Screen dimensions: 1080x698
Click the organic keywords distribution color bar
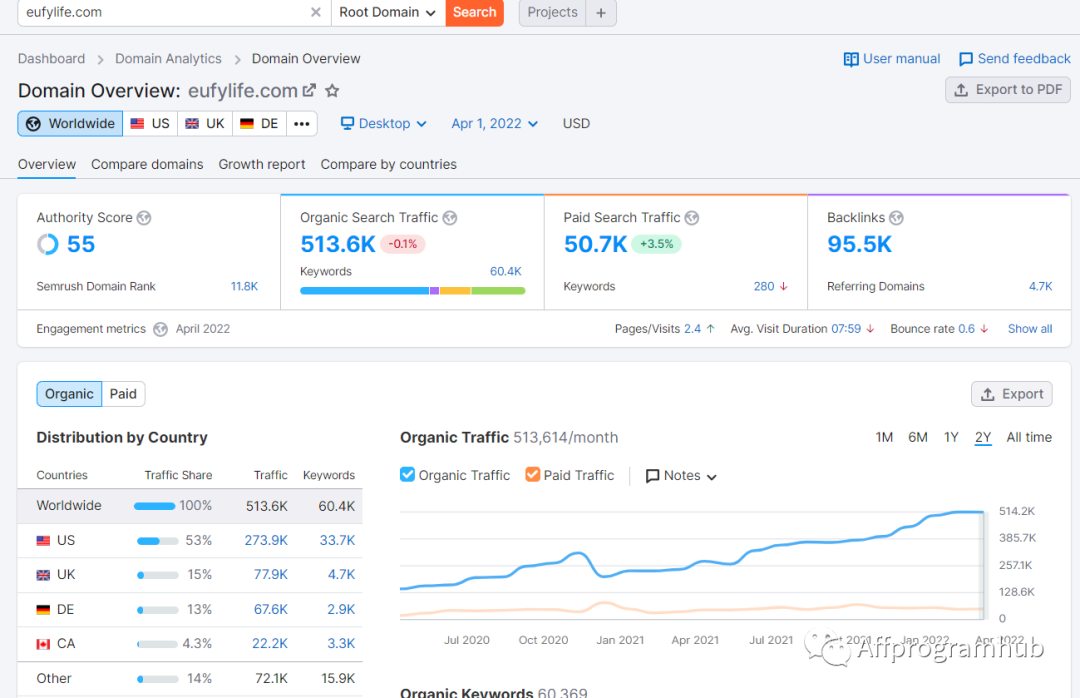tap(413, 291)
